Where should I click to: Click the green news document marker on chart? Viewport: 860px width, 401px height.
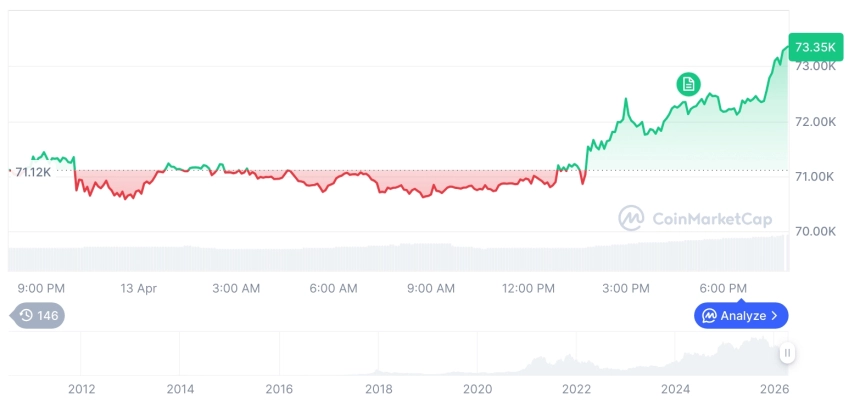(x=687, y=84)
